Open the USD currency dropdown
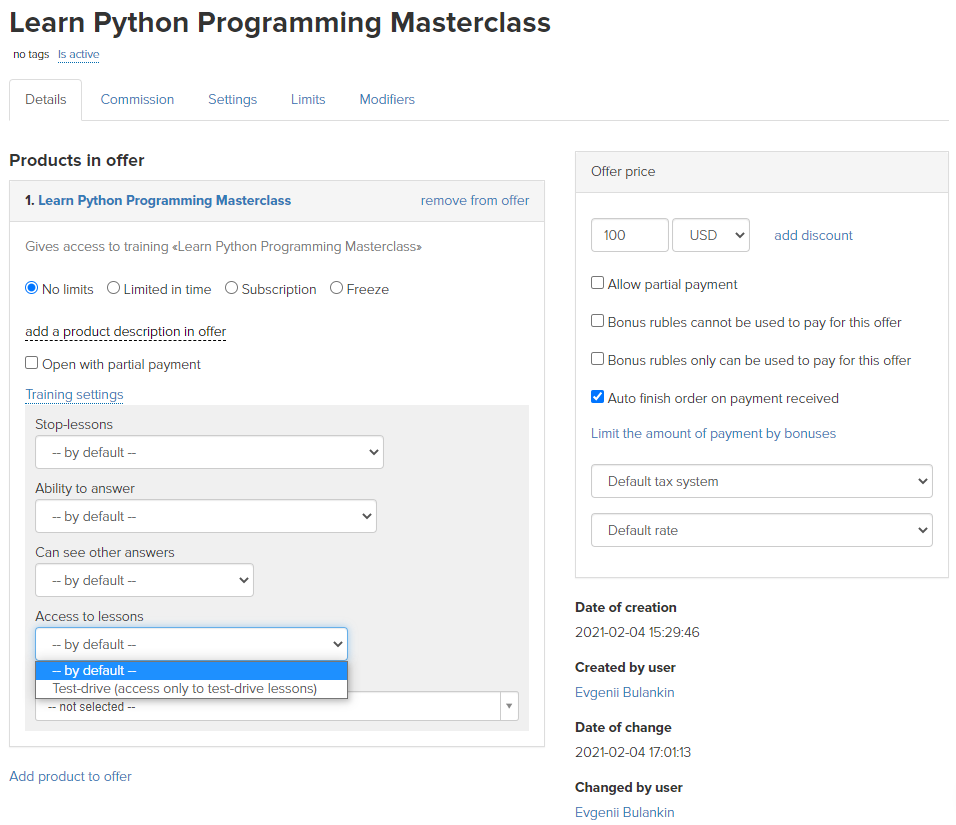 tap(711, 235)
